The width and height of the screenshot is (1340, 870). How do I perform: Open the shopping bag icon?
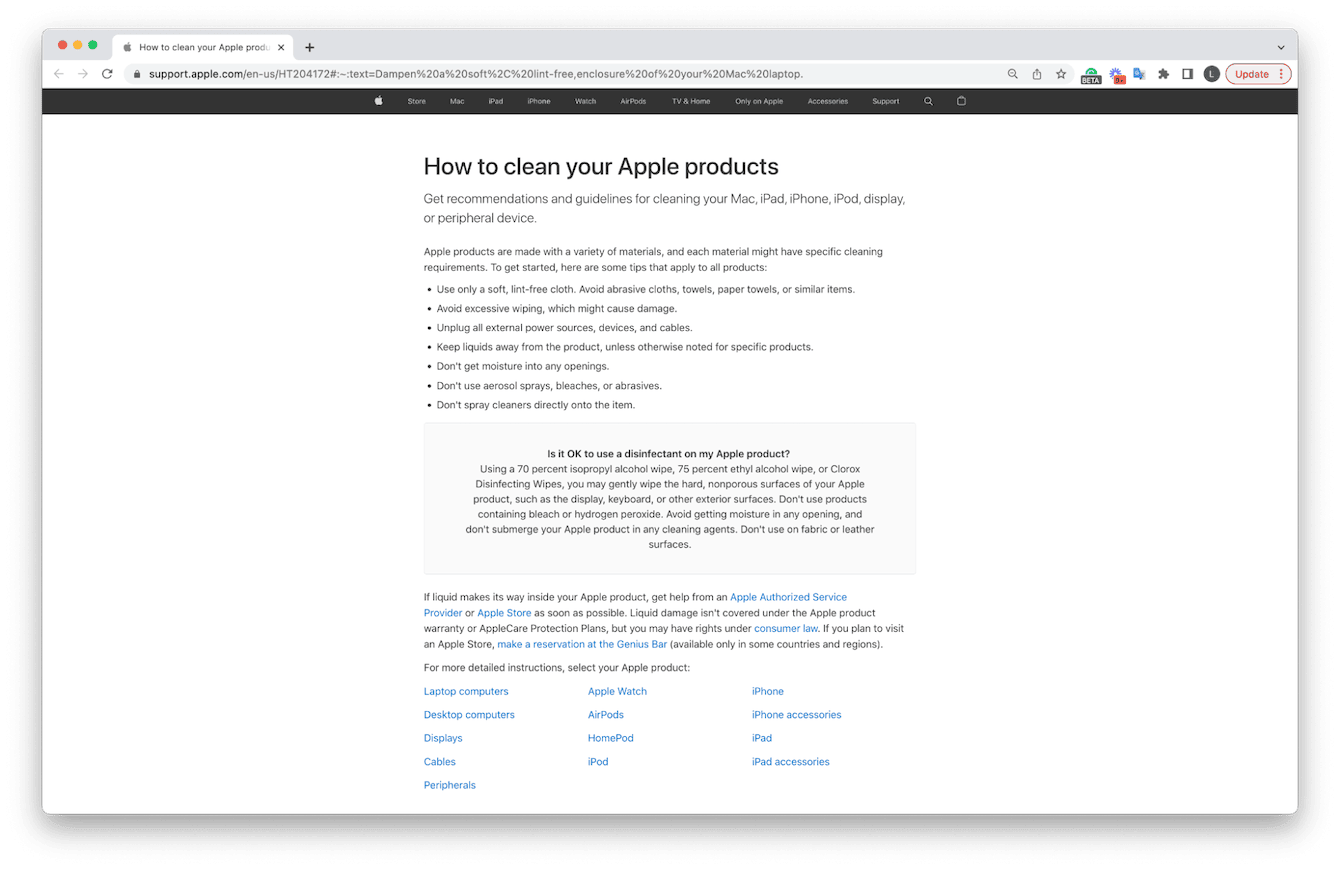(960, 101)
